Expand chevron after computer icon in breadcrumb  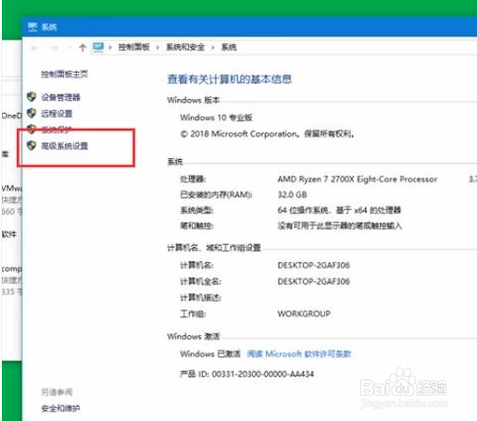point(110,48)
